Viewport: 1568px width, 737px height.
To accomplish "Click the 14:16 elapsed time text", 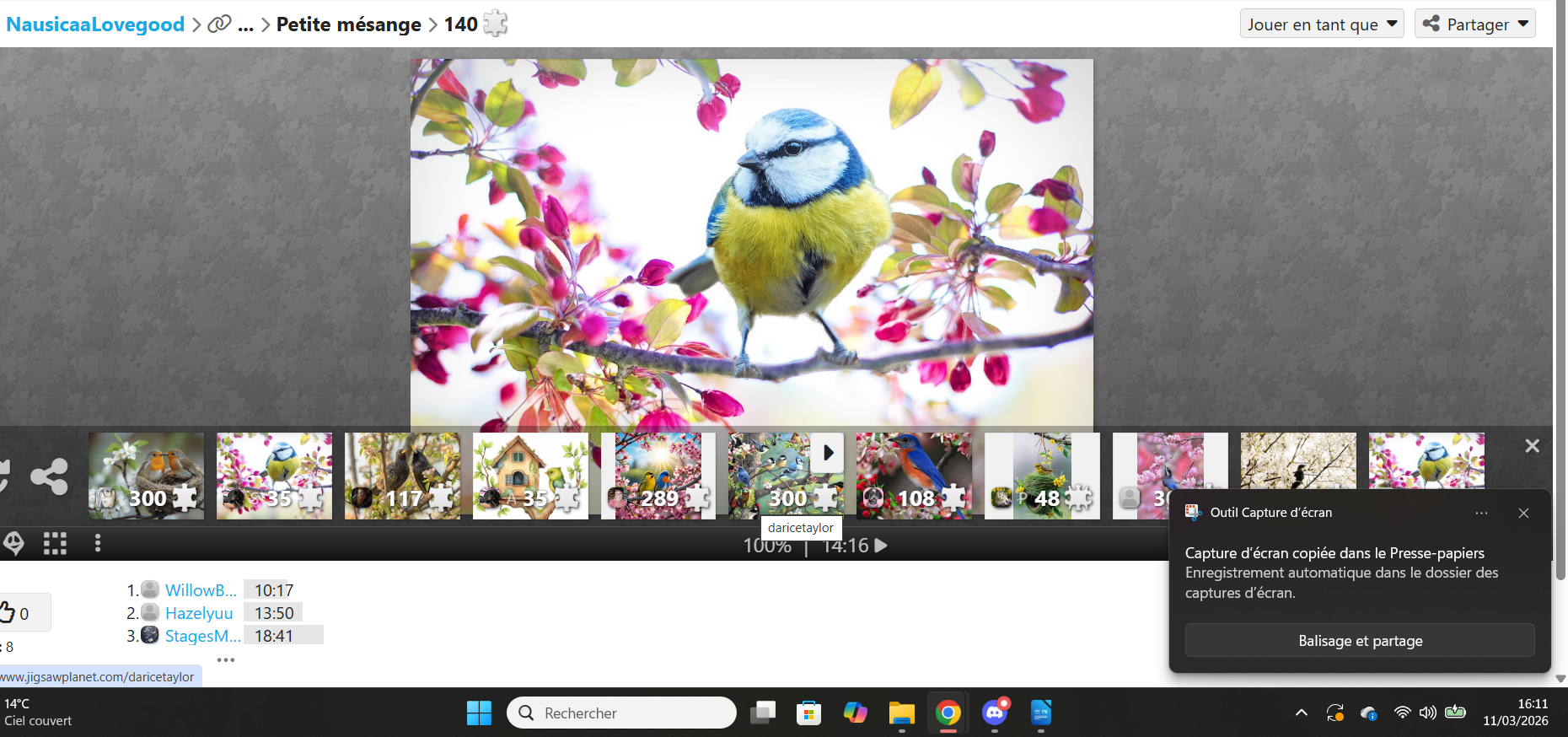I will tap(846, 546).
